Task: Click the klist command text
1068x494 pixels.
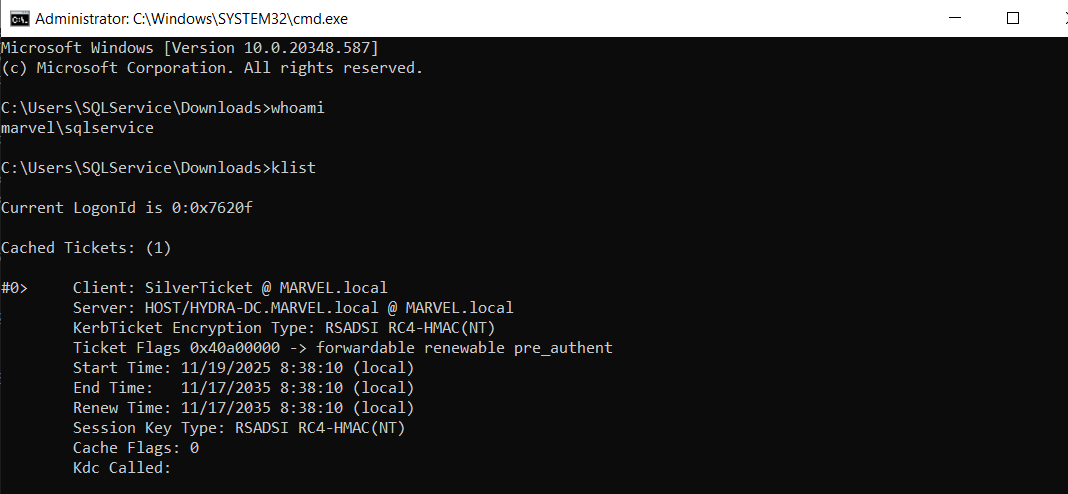Action: 294,168
